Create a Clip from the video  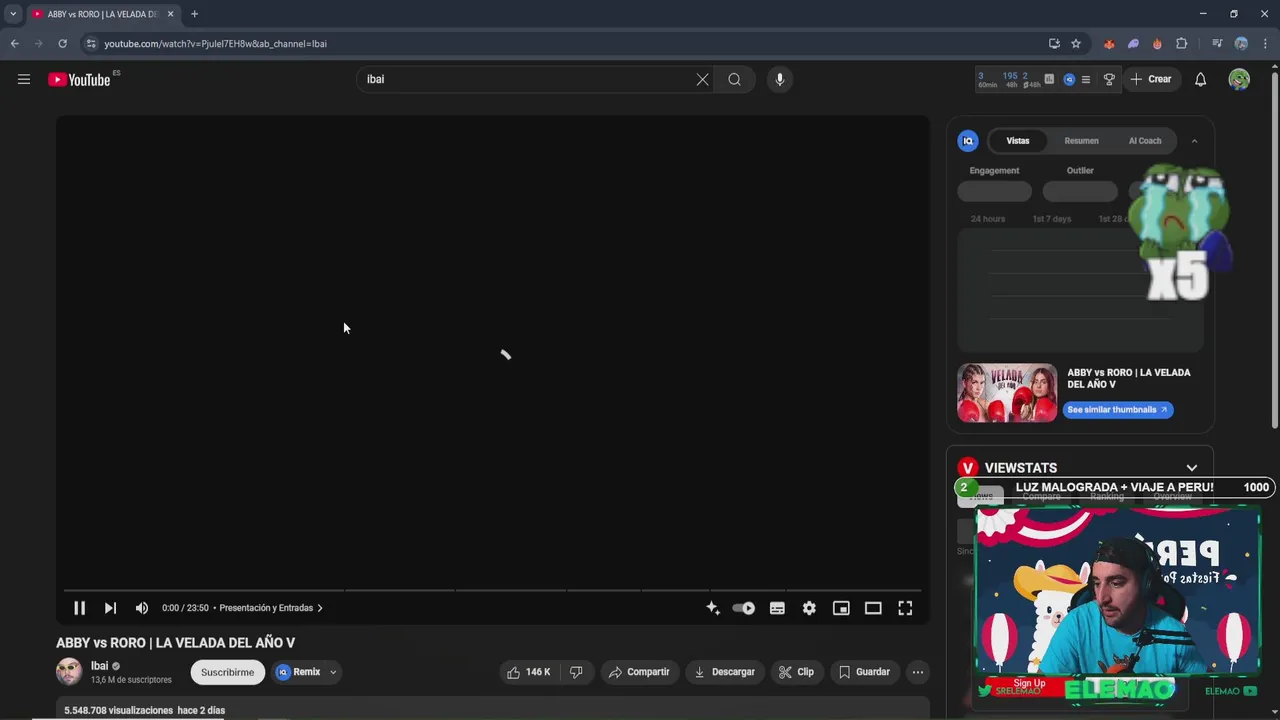coord(796,672)
